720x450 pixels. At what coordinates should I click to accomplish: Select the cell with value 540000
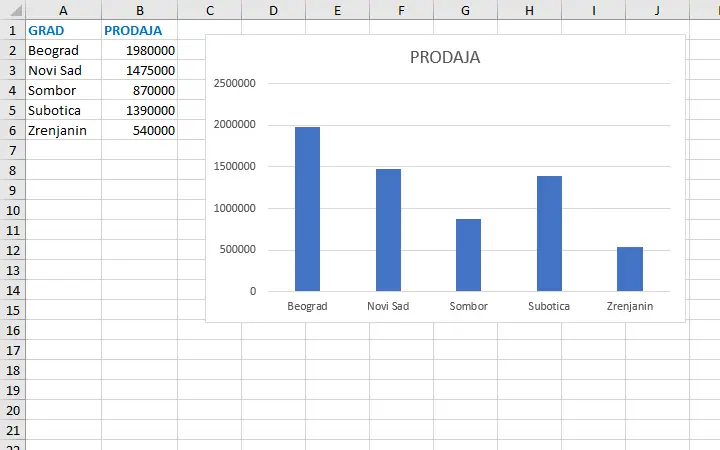(x=139, y=130)
